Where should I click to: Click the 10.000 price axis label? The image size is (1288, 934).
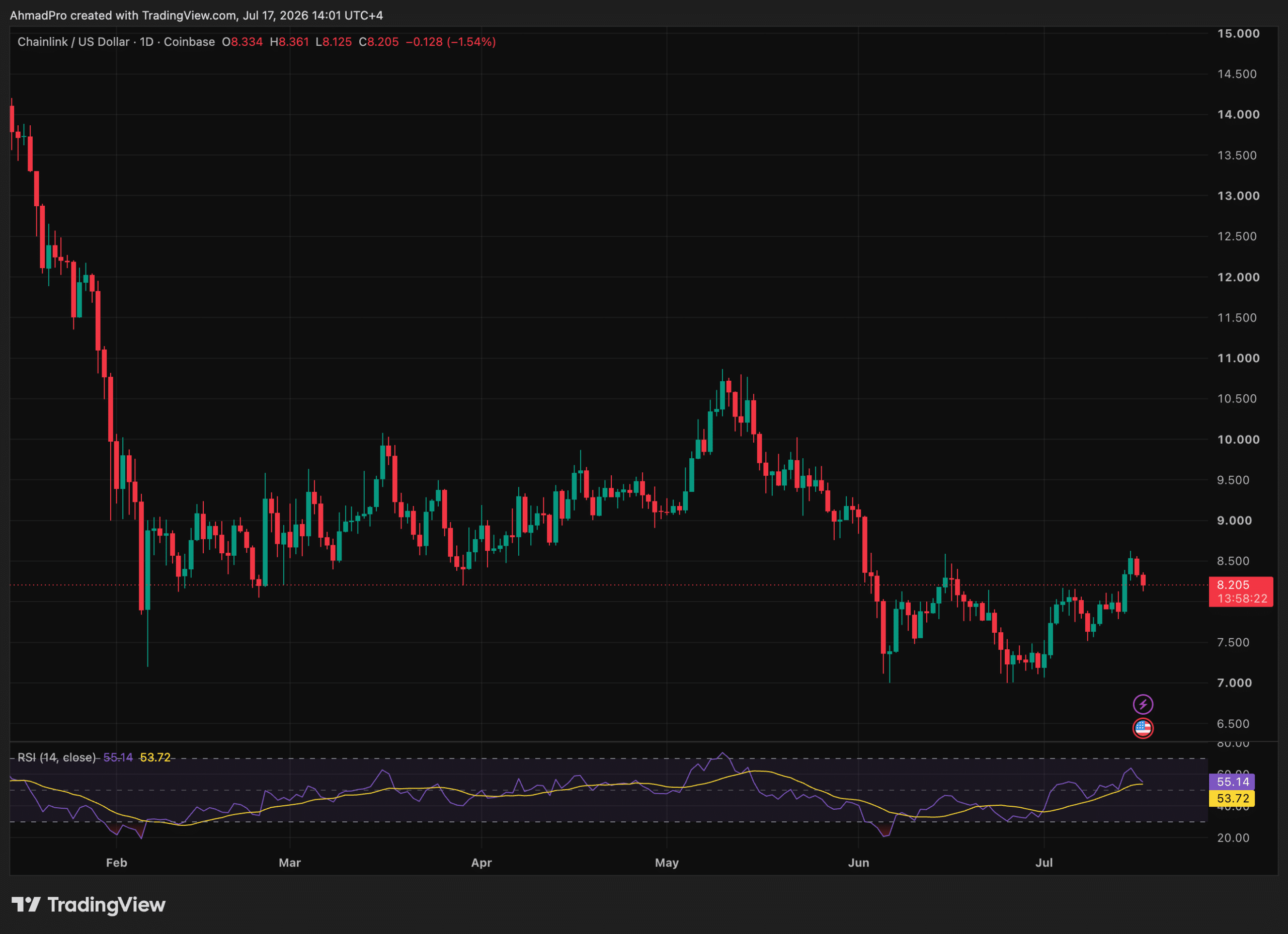point(1238,440)
